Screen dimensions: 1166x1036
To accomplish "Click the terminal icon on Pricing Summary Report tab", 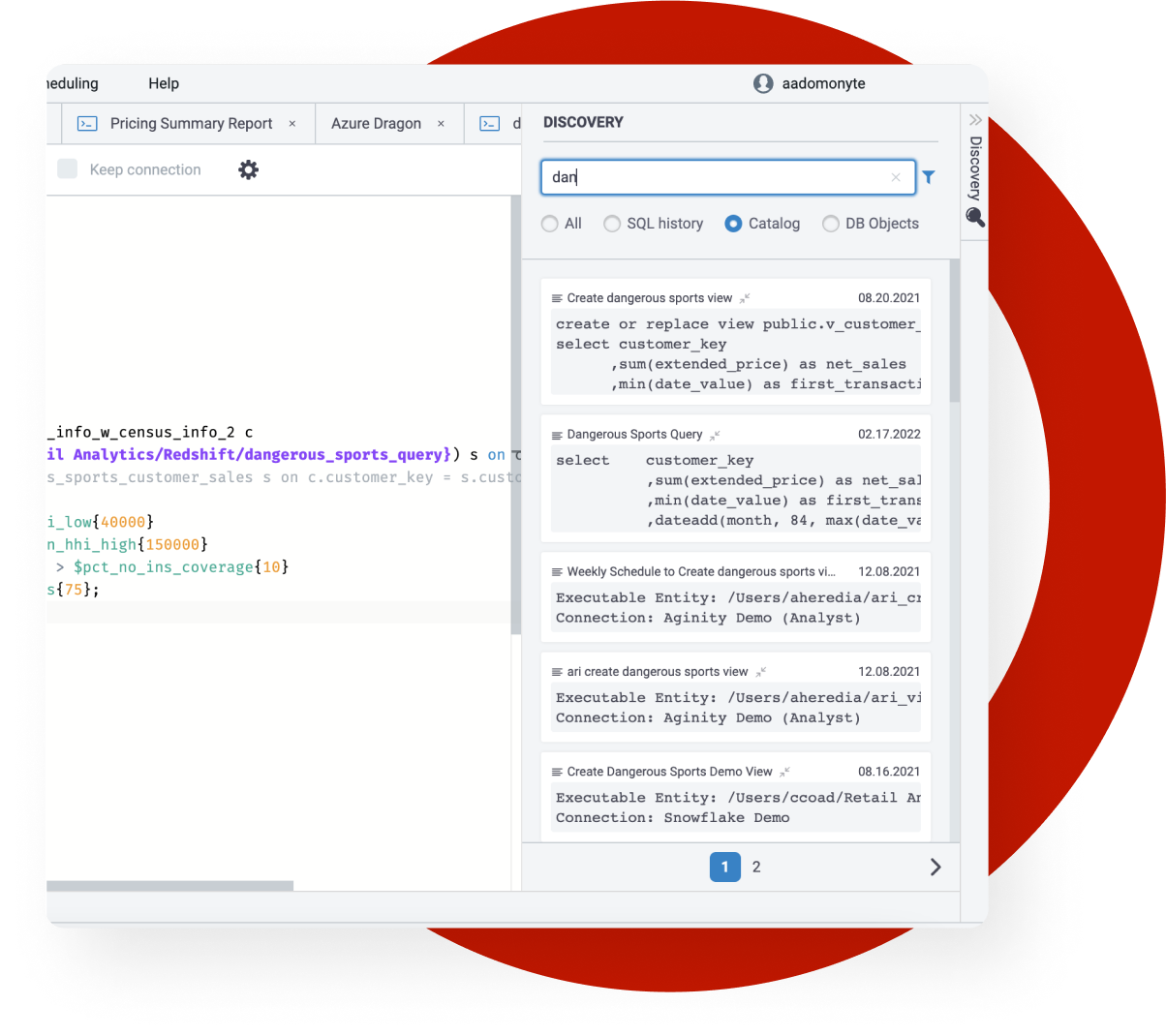I will pos(87,124).
